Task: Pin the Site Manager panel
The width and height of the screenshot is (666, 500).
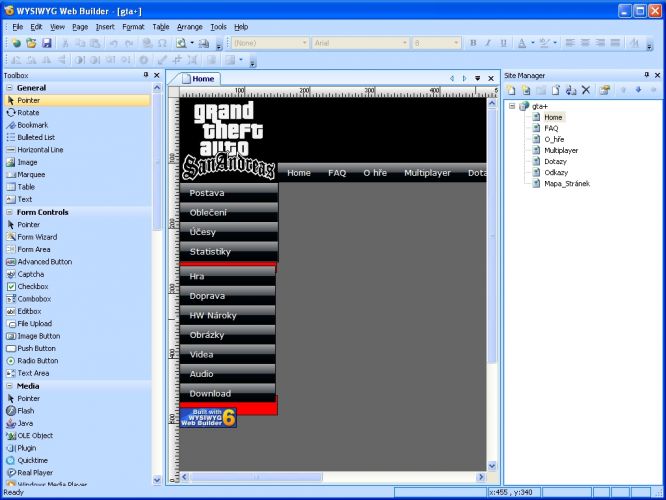Action: tap(646, 75)
